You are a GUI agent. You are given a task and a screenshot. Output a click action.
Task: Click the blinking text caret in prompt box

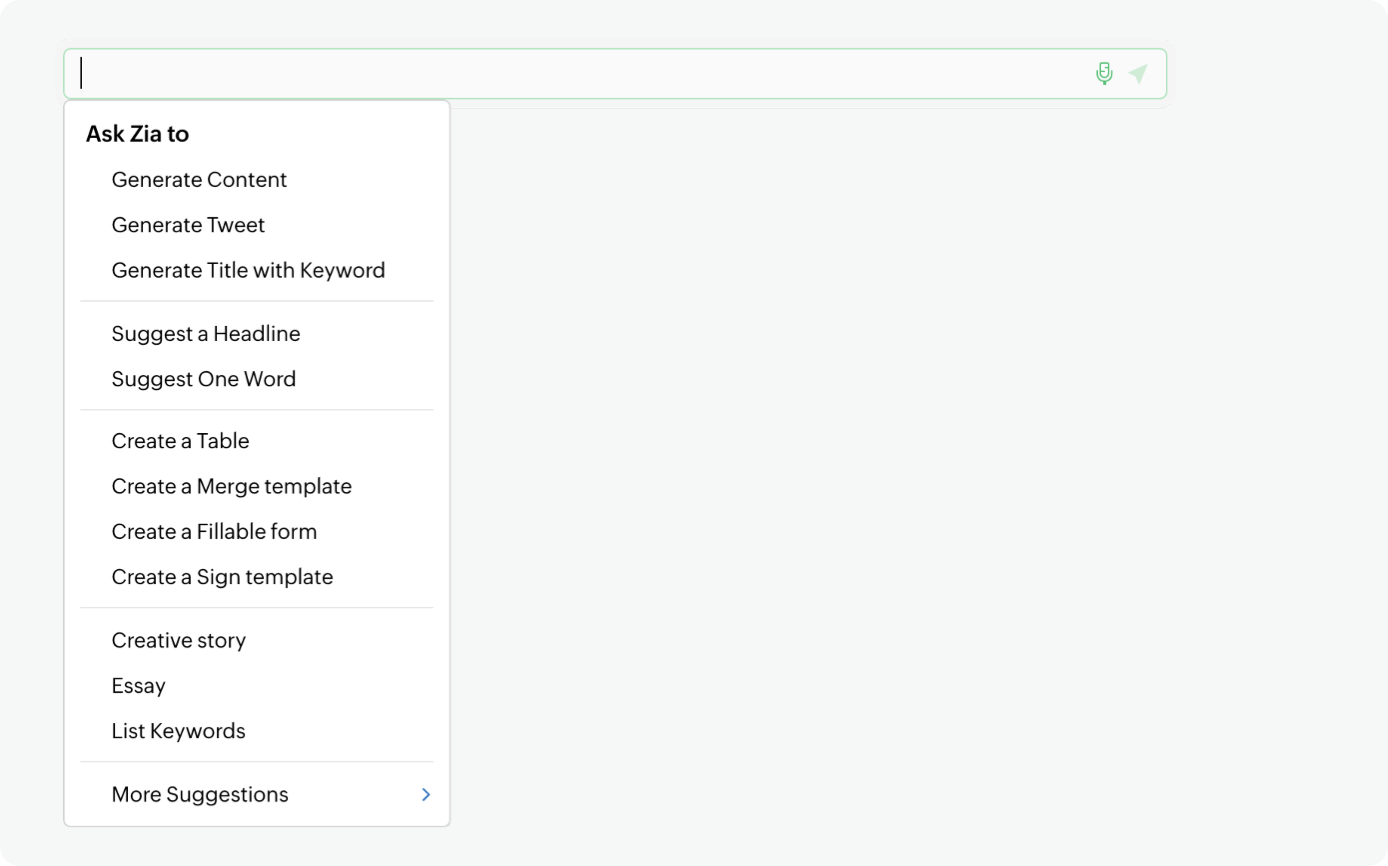tap(82, 74)
